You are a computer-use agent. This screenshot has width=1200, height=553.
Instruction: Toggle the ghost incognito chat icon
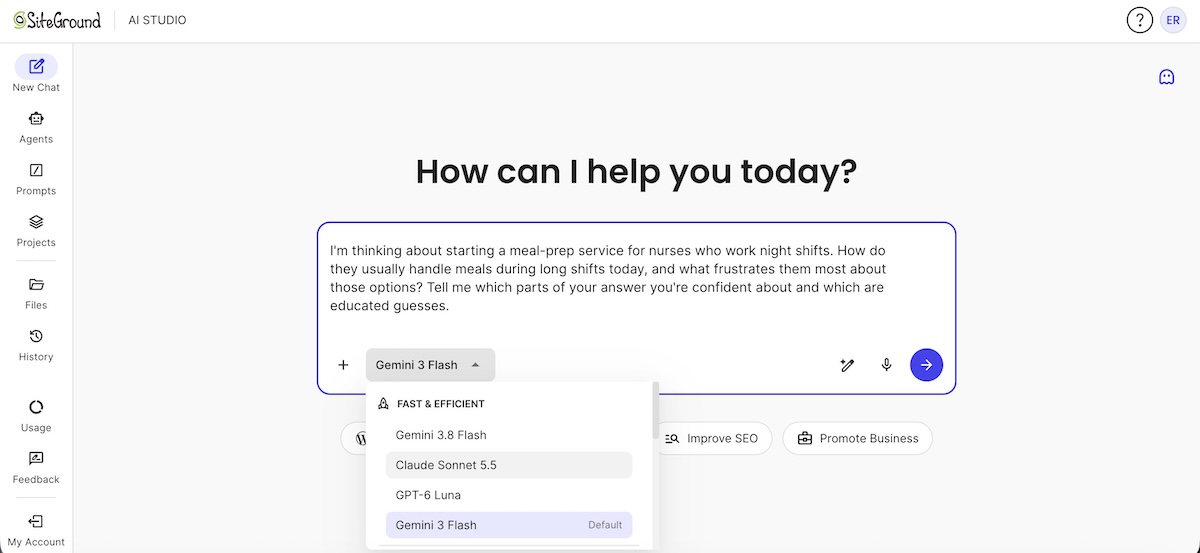1166,77
